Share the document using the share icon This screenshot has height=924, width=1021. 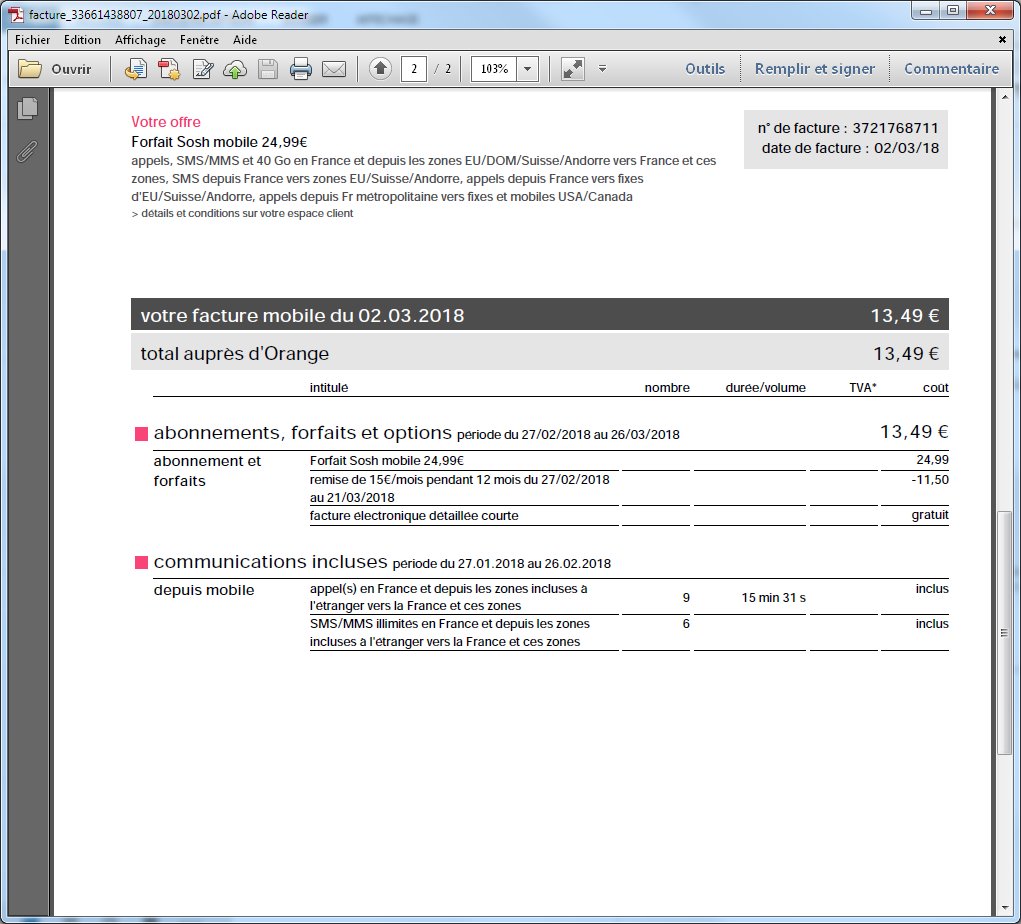135,69
